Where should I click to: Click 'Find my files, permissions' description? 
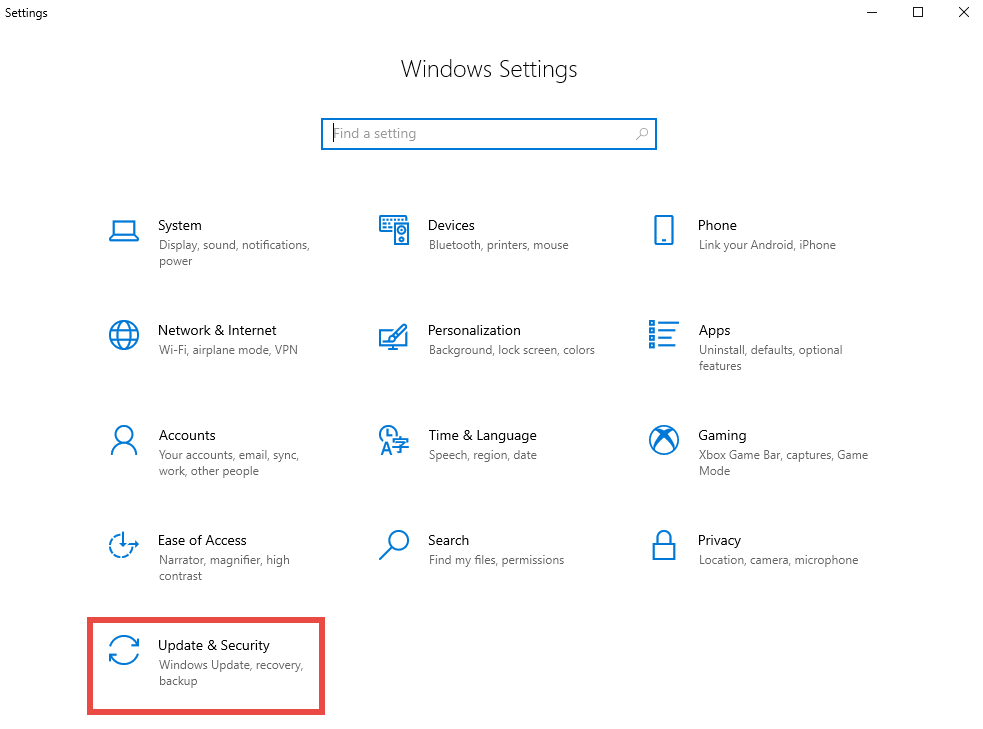pos(497,560)
